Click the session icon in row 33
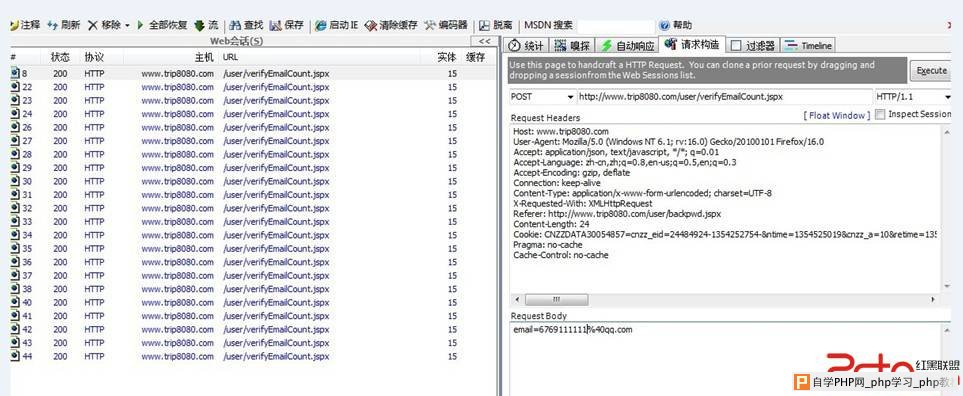The width and height of the screenshot is (963, 396). click(15, 222)
